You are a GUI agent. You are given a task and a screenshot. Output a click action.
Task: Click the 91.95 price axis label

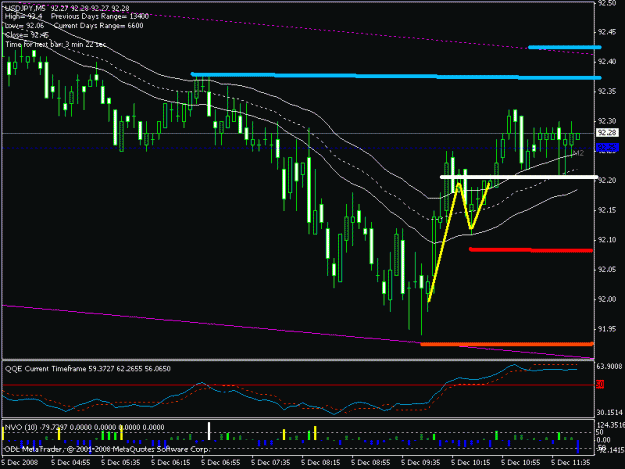pyautogui.click(x=607, y=329)
